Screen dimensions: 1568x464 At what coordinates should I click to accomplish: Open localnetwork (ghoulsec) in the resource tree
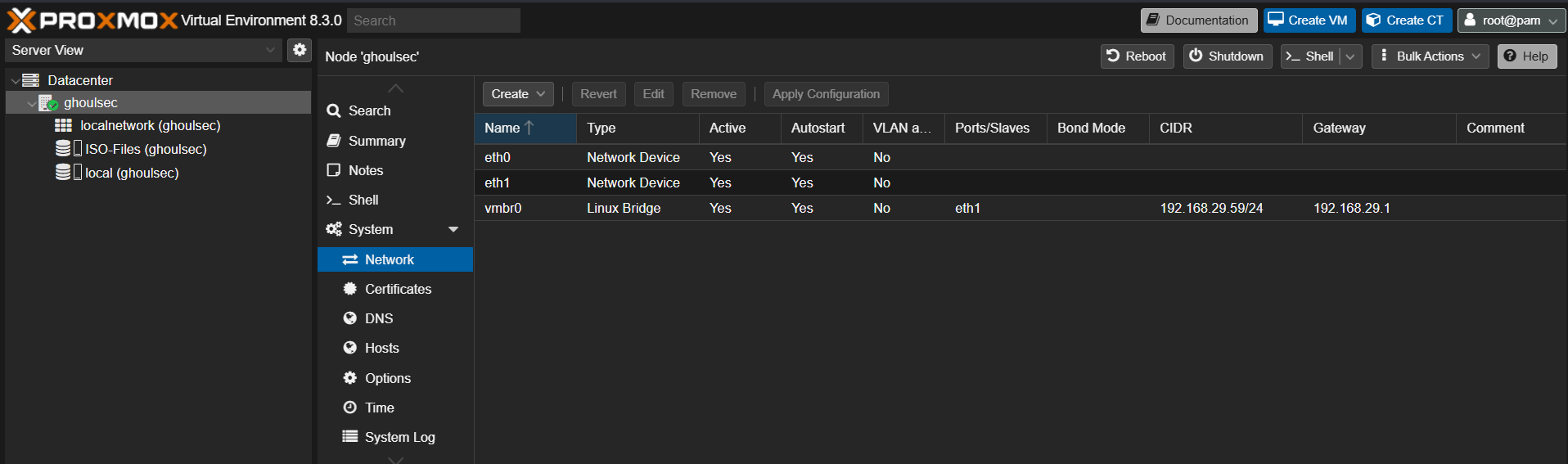tap(150, 126)
